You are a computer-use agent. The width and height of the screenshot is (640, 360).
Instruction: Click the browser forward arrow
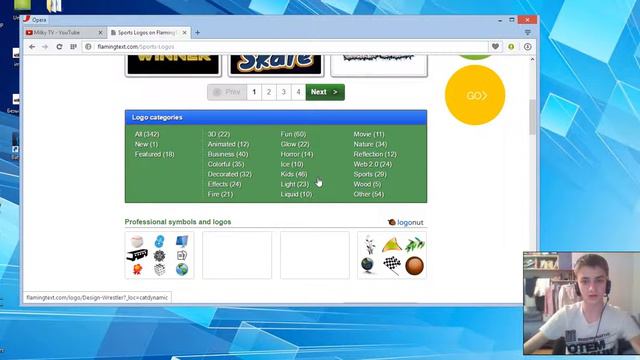pyautogui.click(x=45, y=47)
